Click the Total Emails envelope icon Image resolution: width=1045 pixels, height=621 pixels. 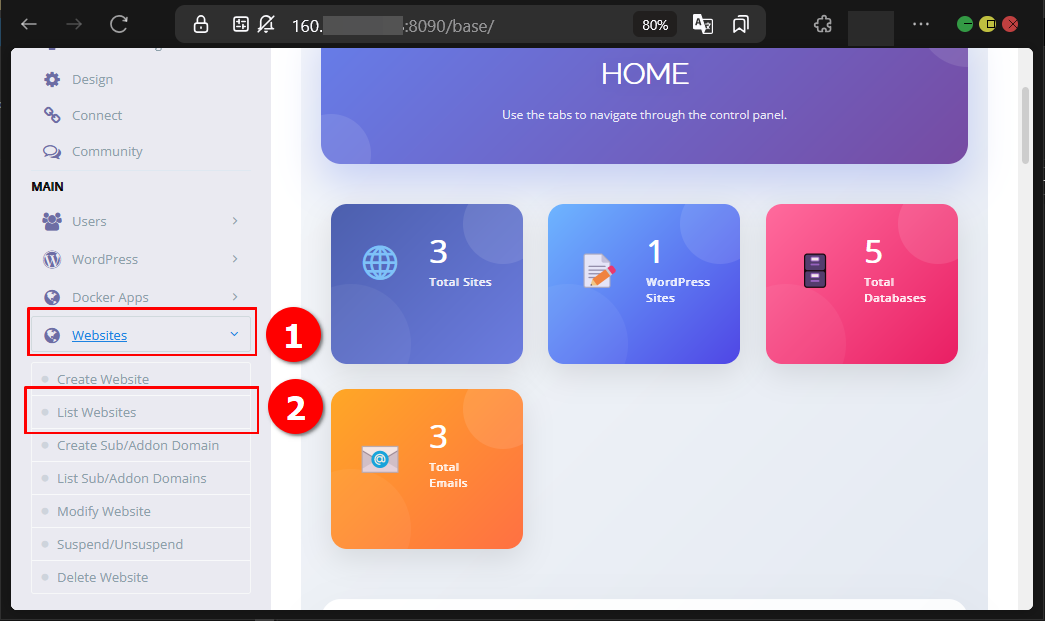point(380,459)
